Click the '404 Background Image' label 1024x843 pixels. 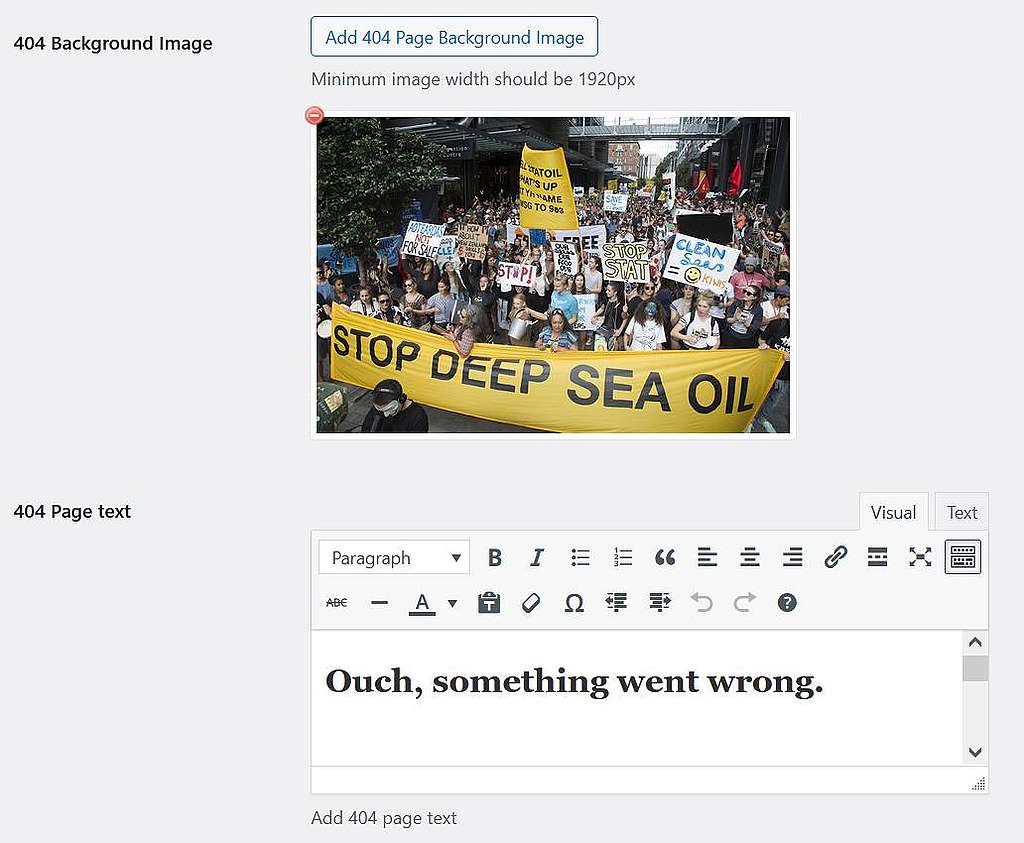[x=113, y=43]
